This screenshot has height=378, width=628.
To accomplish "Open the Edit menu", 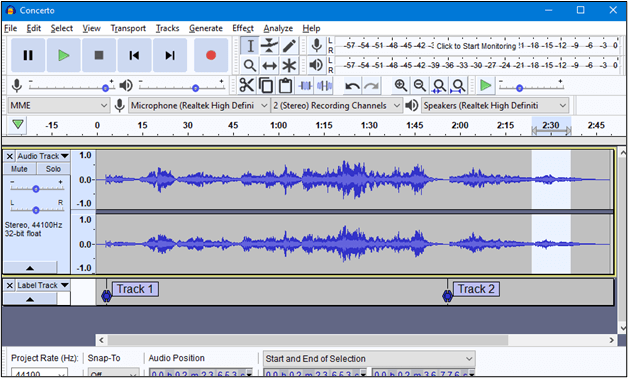I will (34, 28).
